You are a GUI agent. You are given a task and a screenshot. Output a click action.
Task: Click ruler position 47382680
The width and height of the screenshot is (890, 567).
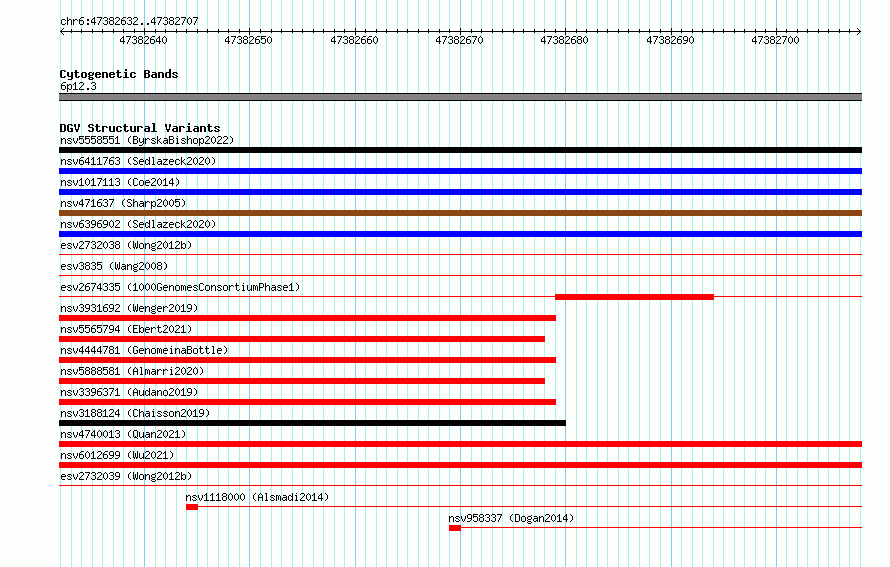565,40
